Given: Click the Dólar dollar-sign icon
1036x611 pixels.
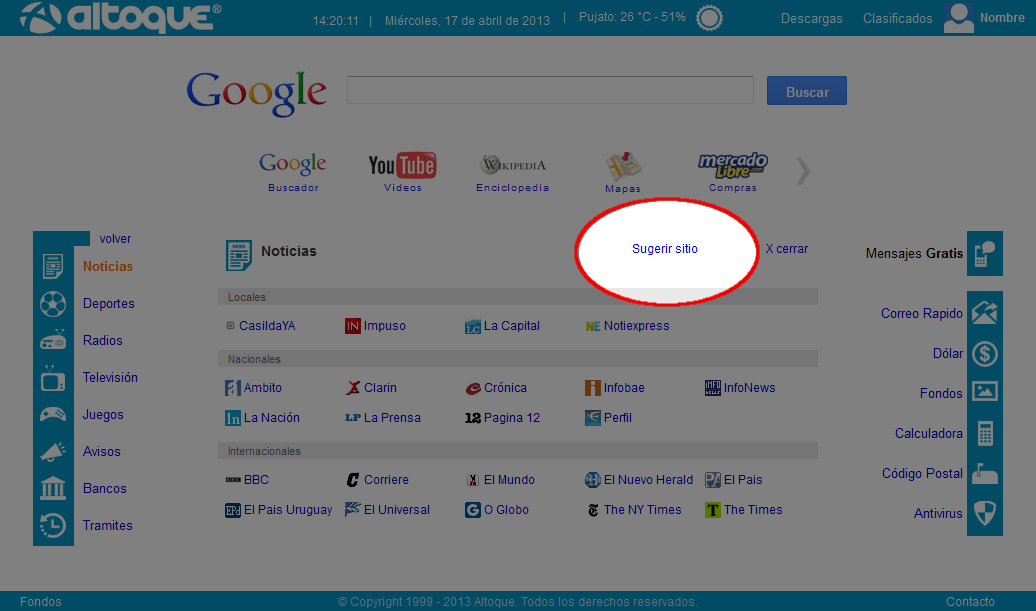Looking at the screenshot, I should point(984,353).
